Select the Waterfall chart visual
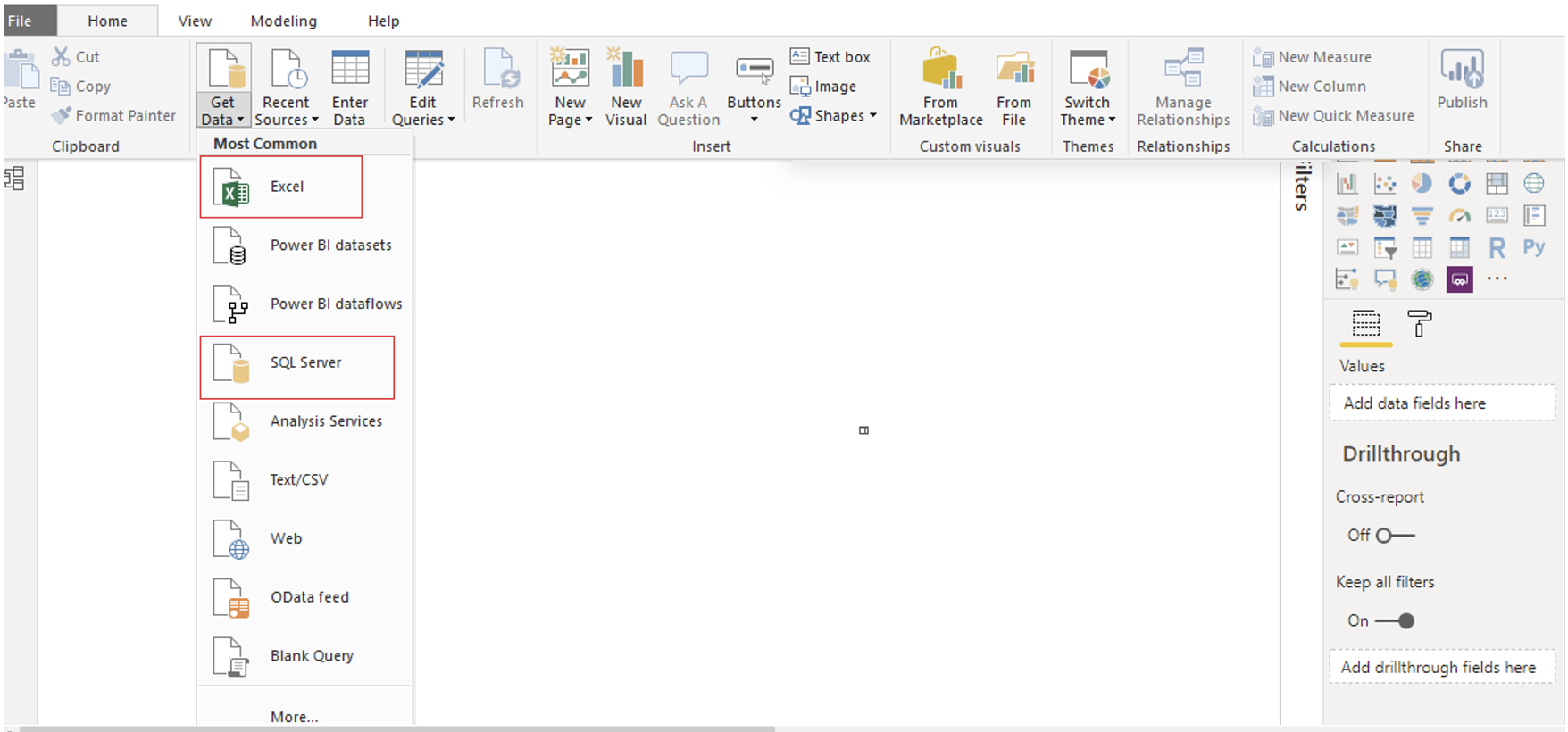The image size is (1568, 732). pyautogui.click(x=1347, y=184)
